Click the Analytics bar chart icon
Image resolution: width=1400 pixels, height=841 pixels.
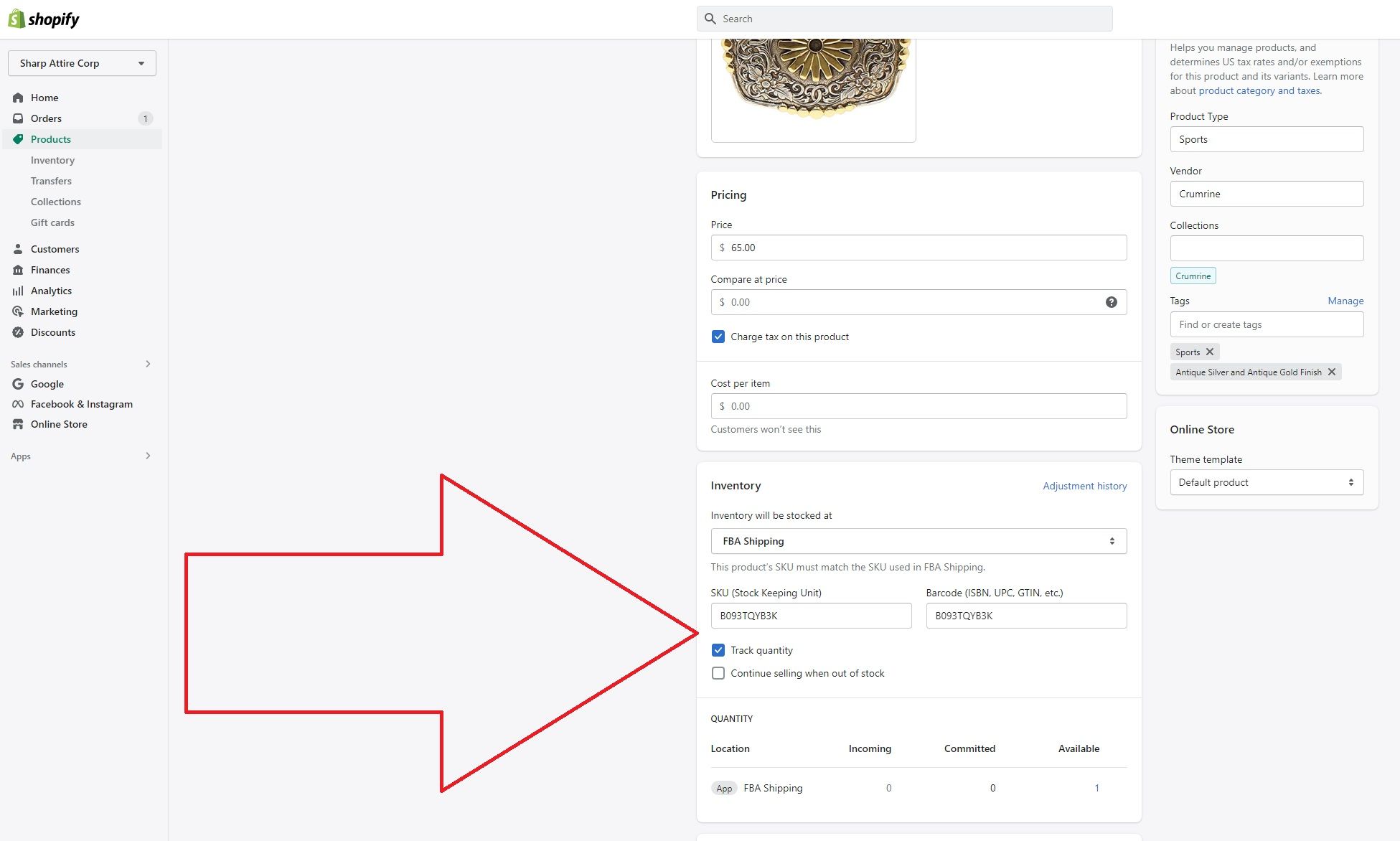coord(18,291)
